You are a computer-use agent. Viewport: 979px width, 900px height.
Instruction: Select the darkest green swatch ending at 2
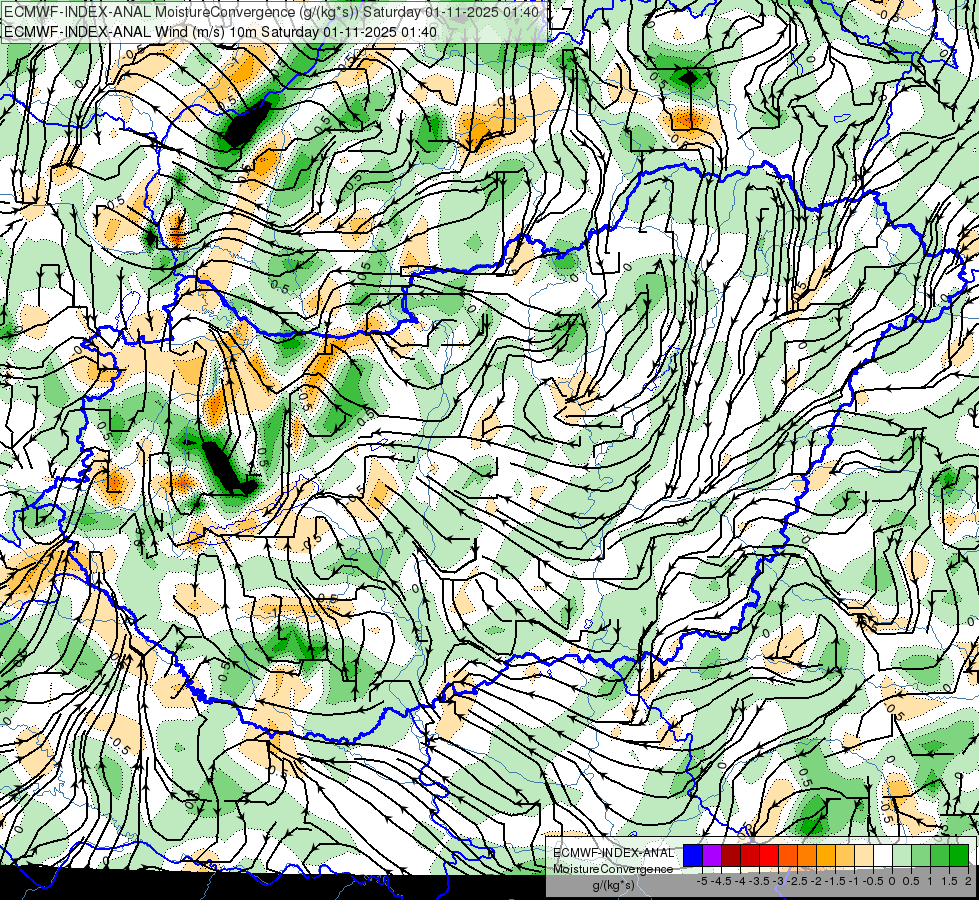[959, 856]
